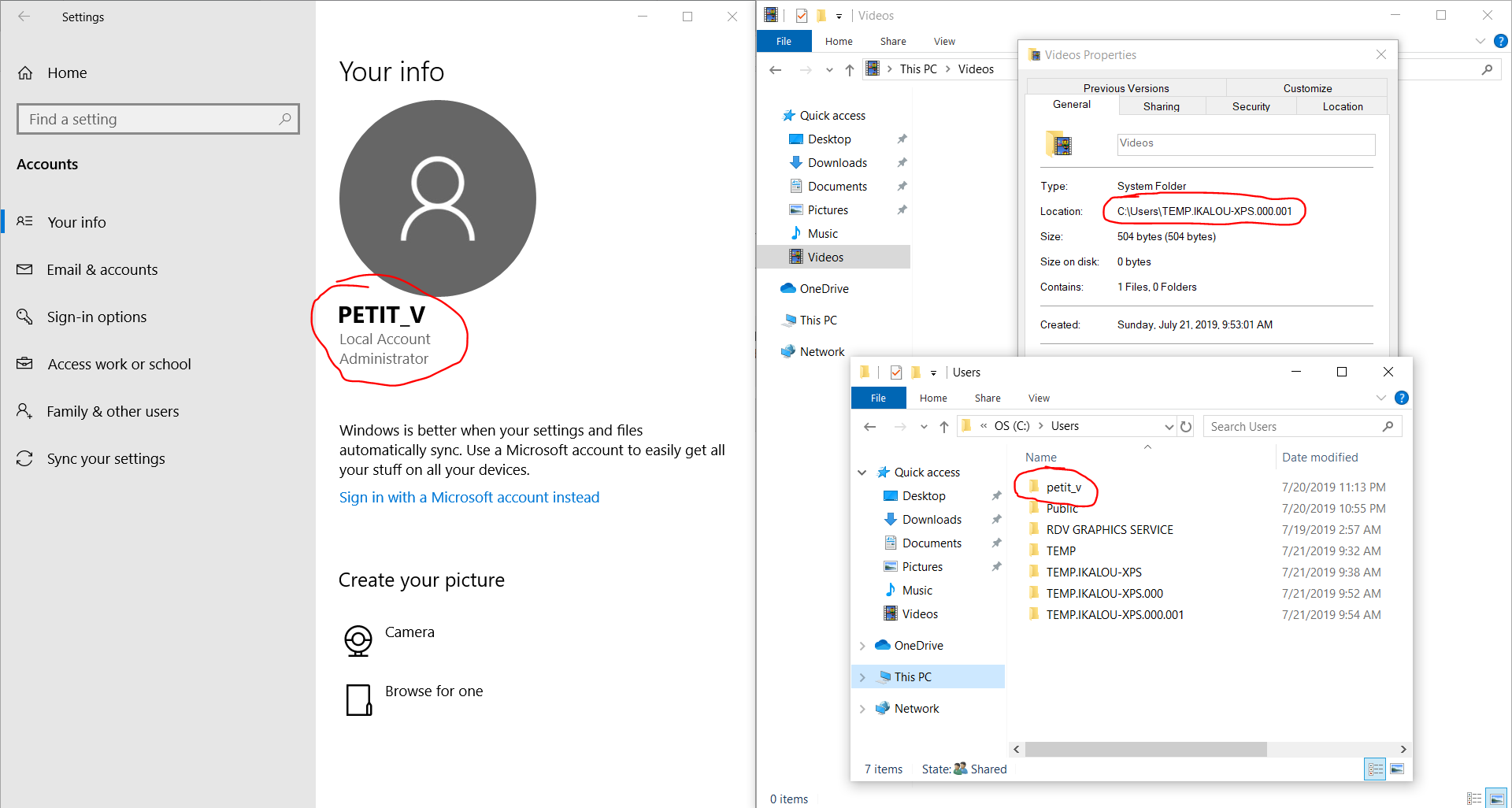The width and height of the screenshot is (1512, 808).
Task: Open Network in the Users window sidebar
Action: click(x=917, y=708)
